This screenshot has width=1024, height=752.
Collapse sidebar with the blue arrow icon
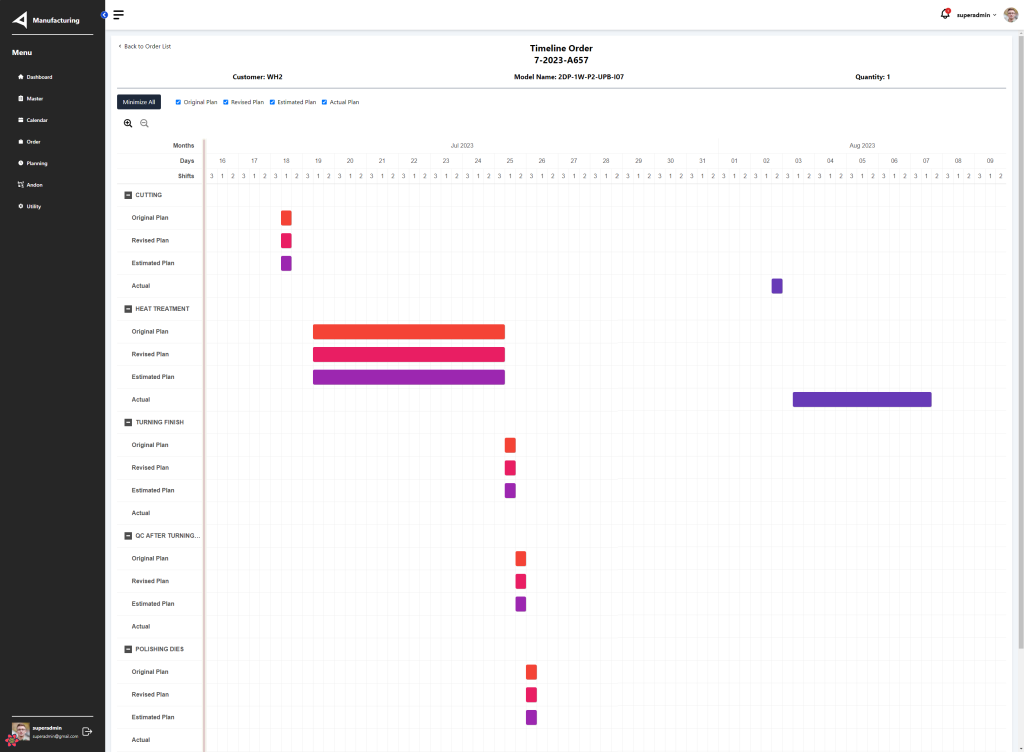click(x=104, y=14)
